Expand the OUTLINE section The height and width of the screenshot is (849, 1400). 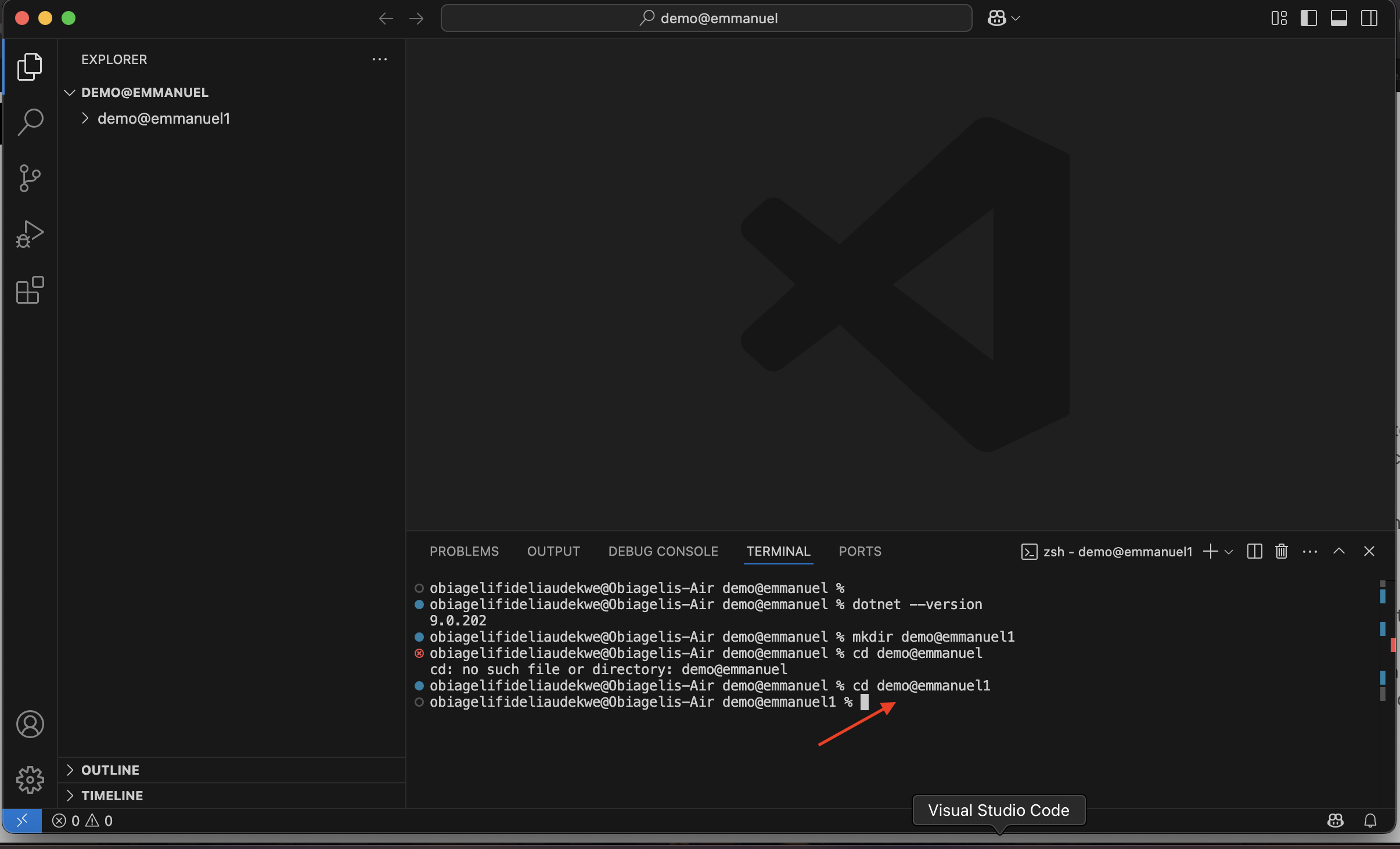pyautogui.click(x=70, y=770)
